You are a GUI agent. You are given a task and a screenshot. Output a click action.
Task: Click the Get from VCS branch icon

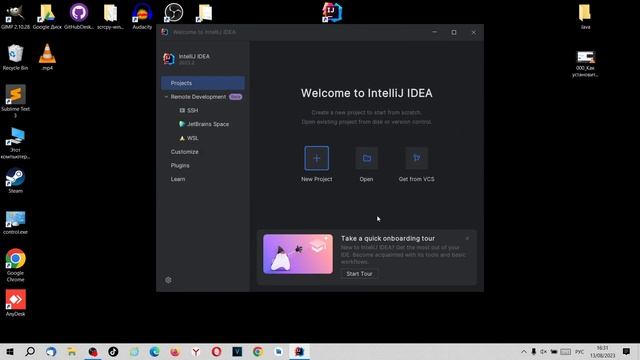[x=416, y=158]
